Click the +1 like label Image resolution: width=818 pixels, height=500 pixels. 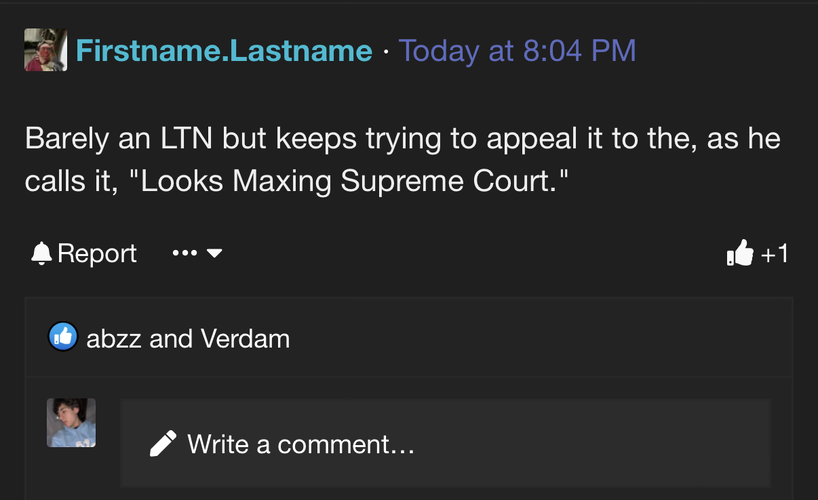pyautogui.click(x=774, y=254)
